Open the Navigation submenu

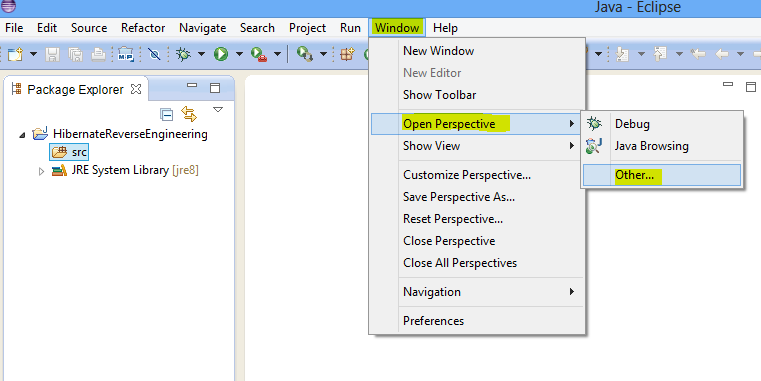click(477, 292)
